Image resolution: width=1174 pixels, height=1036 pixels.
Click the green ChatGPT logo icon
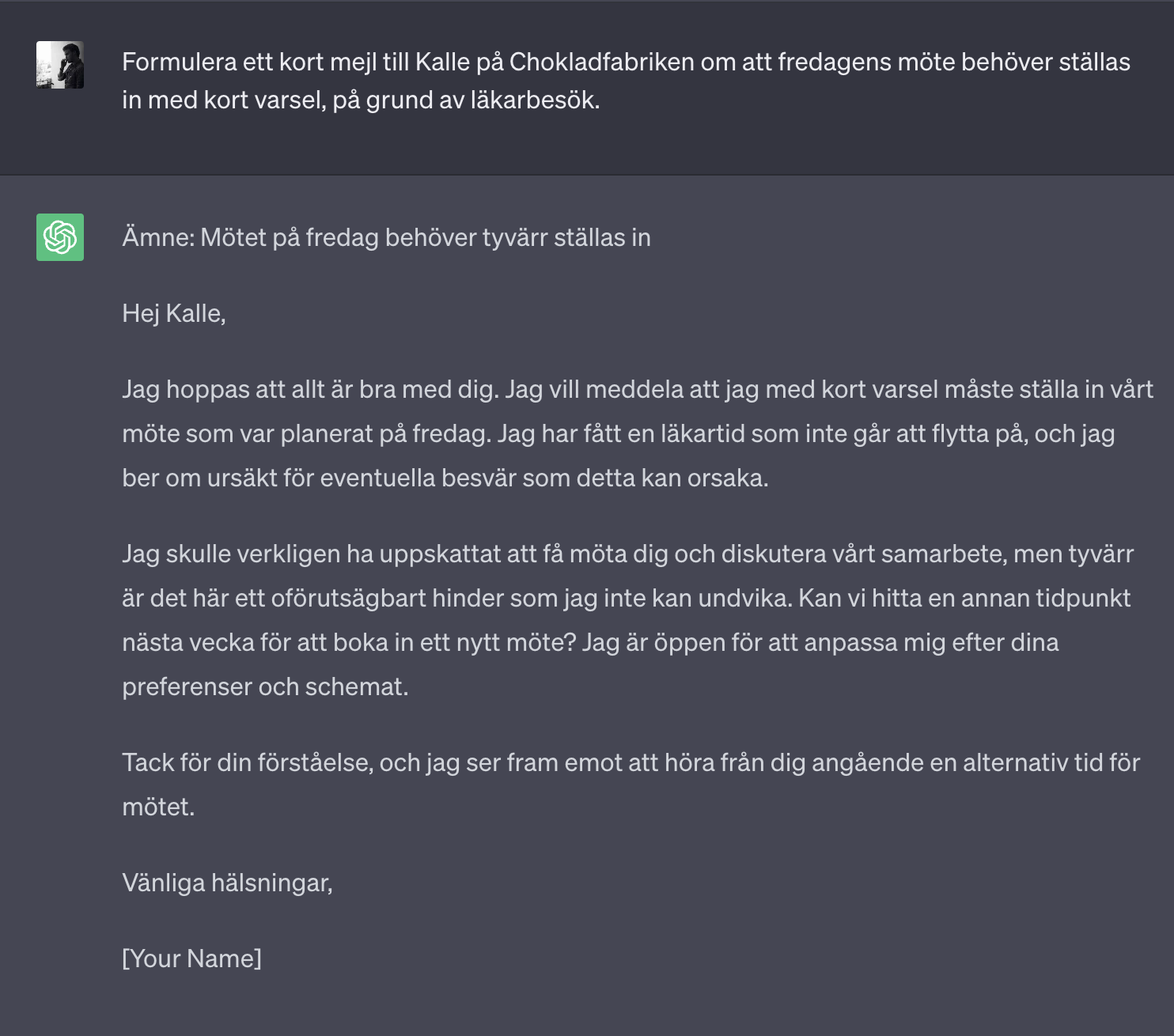[60, 237]
